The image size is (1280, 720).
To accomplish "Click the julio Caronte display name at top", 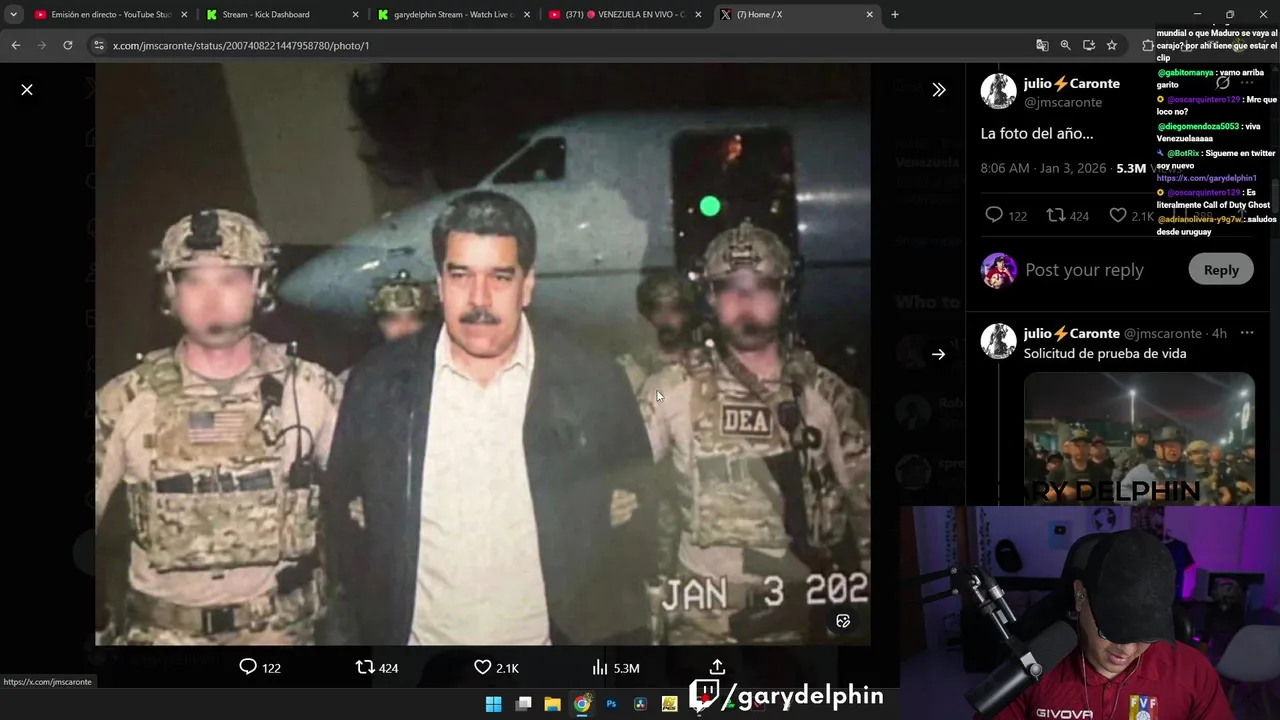I will (1071, 83).
